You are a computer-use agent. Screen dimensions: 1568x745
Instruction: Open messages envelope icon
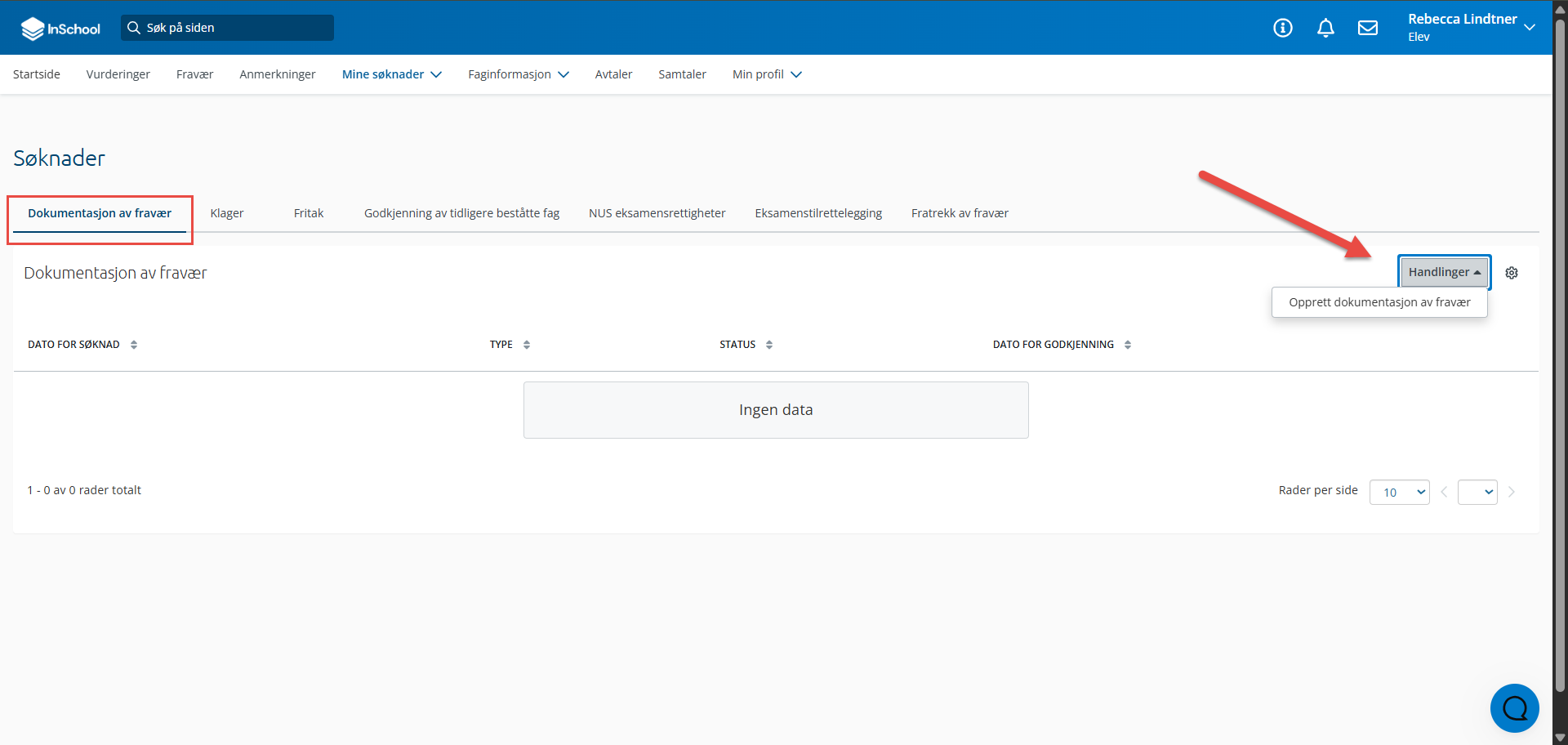1368,28
